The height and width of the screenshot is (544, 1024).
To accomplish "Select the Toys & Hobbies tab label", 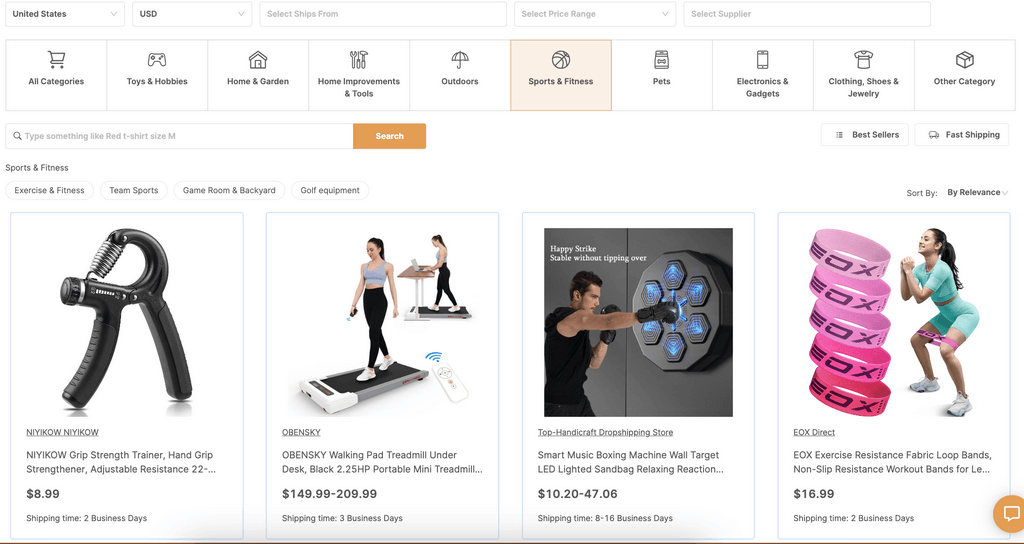I will (157, 82).
